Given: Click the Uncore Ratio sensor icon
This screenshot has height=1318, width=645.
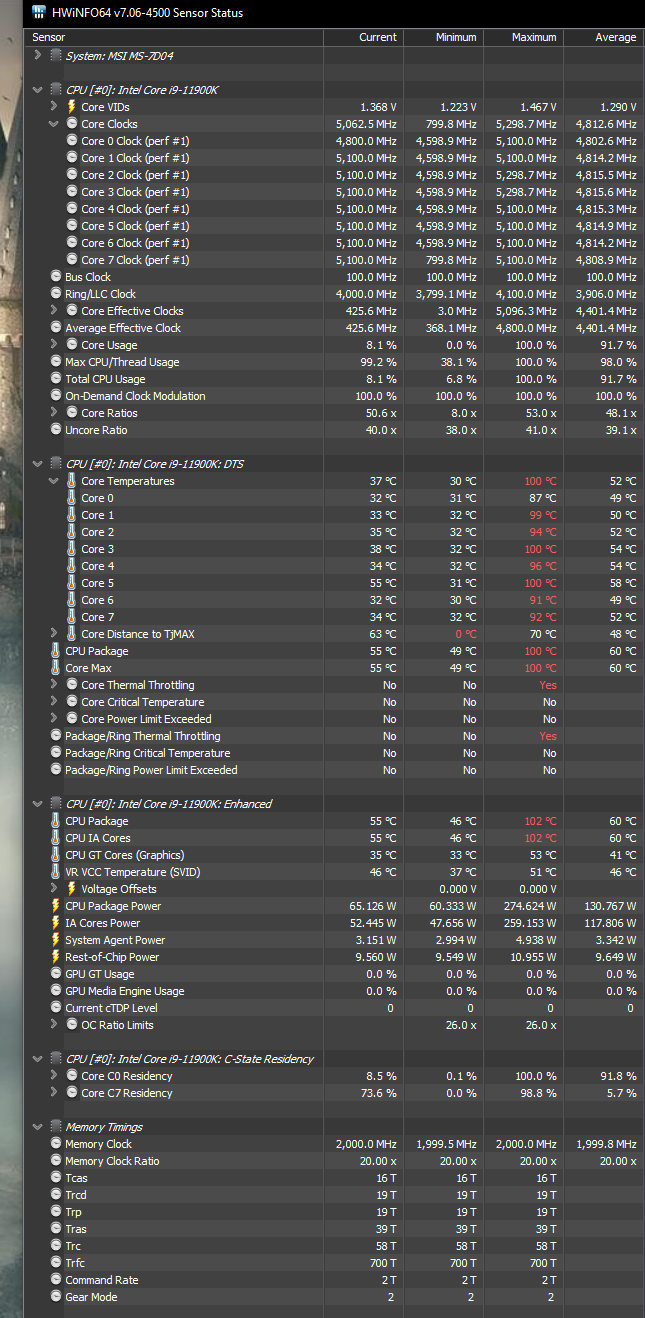Looking at the screenshot, I should tap(56, 430).
